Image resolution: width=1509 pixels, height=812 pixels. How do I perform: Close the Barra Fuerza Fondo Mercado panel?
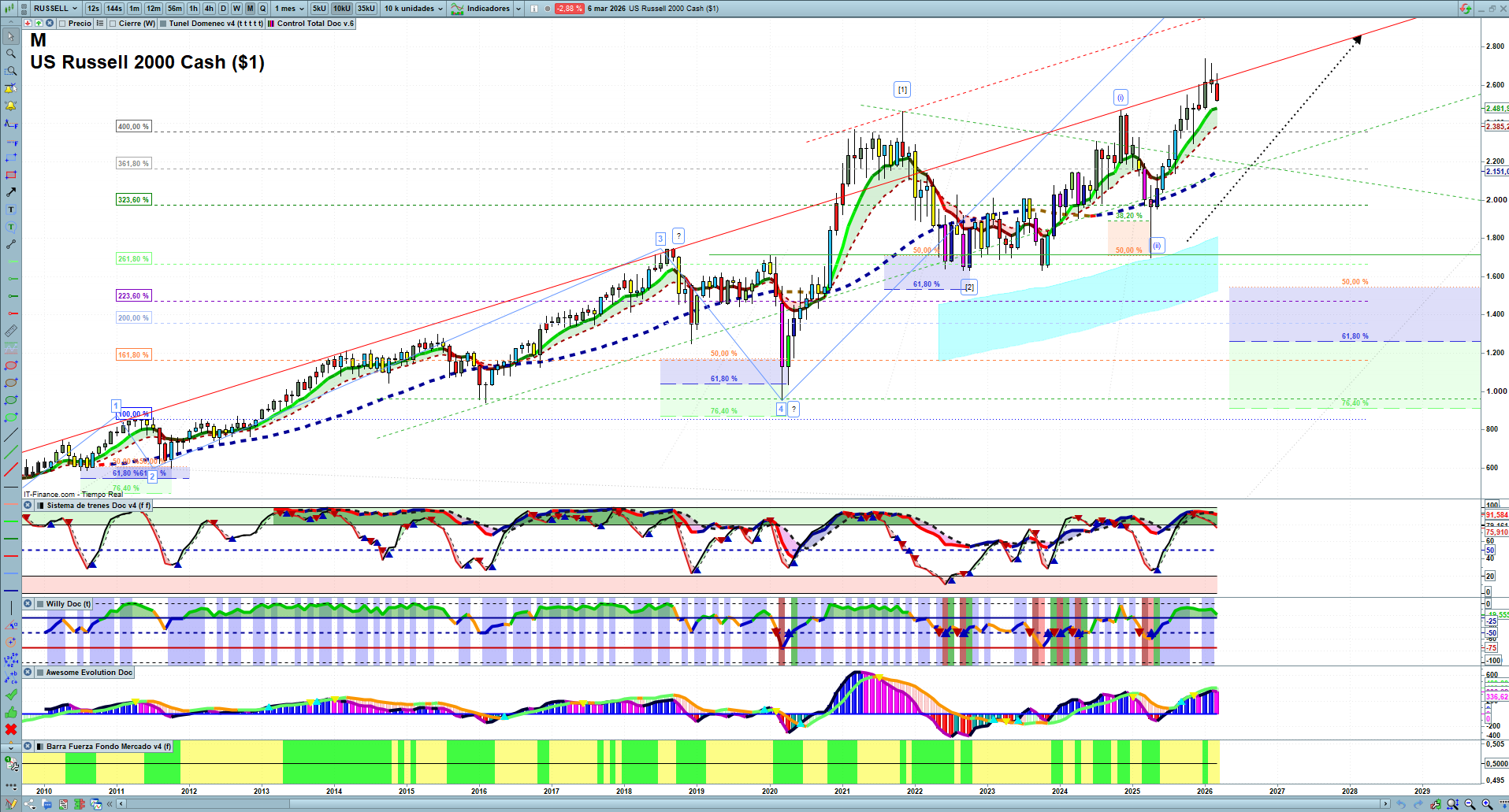[x=28, y=747]
